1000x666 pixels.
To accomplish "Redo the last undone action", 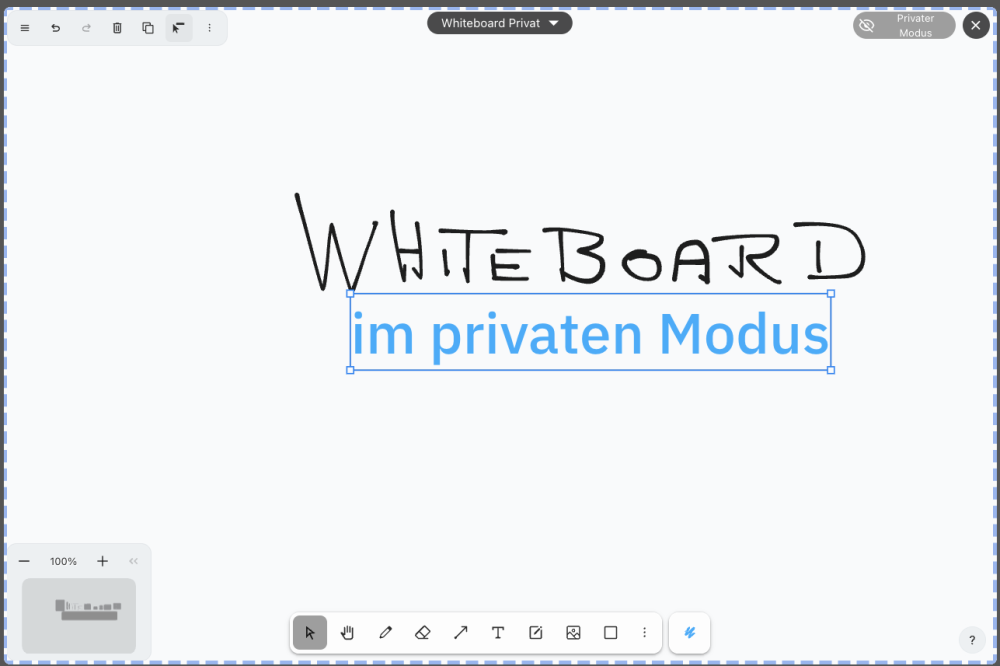I will tap(86, 28).
